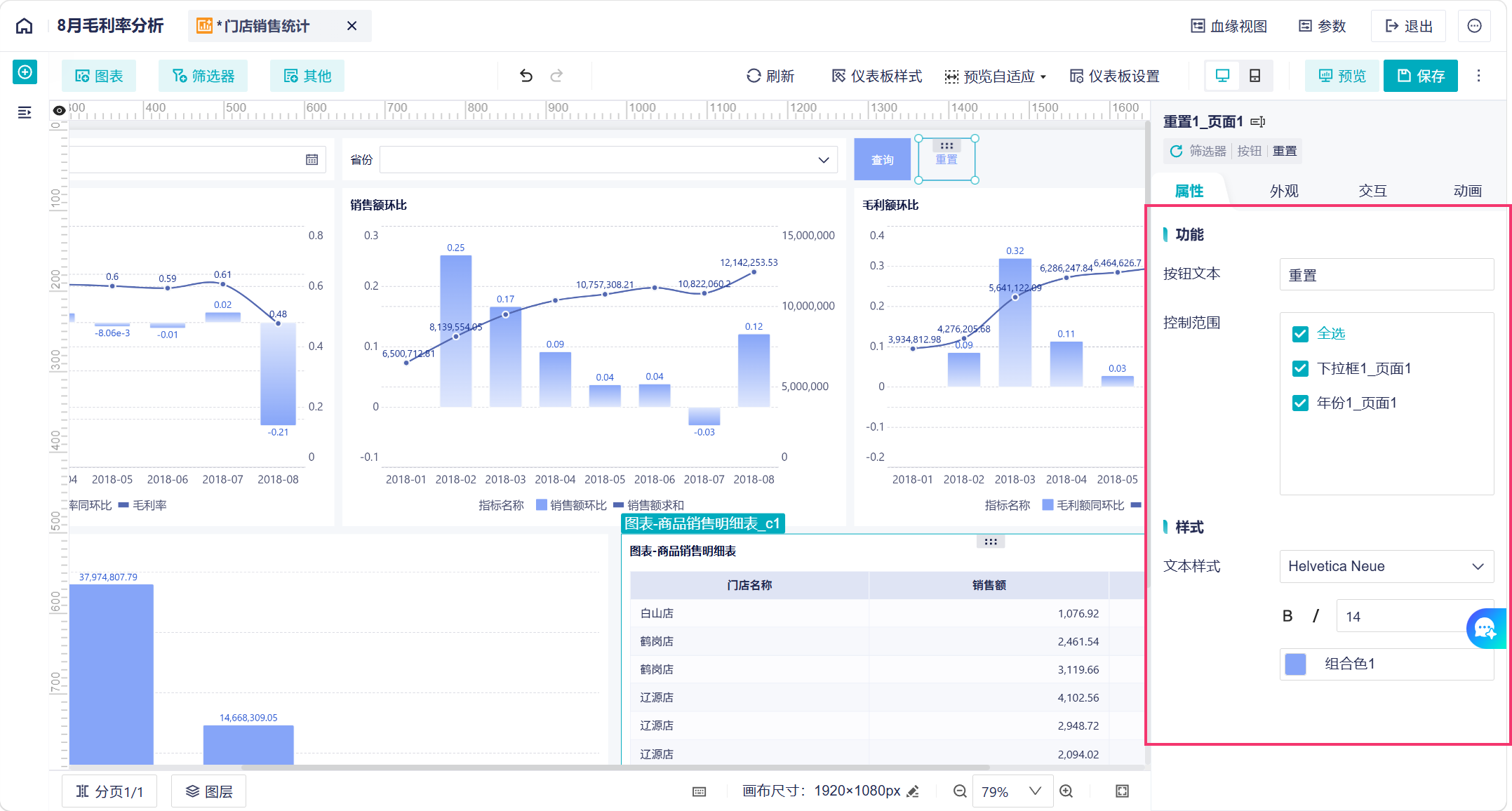Open the date filter calendar icon
This screenshot has height=811, width=1512.
(312, 159)
